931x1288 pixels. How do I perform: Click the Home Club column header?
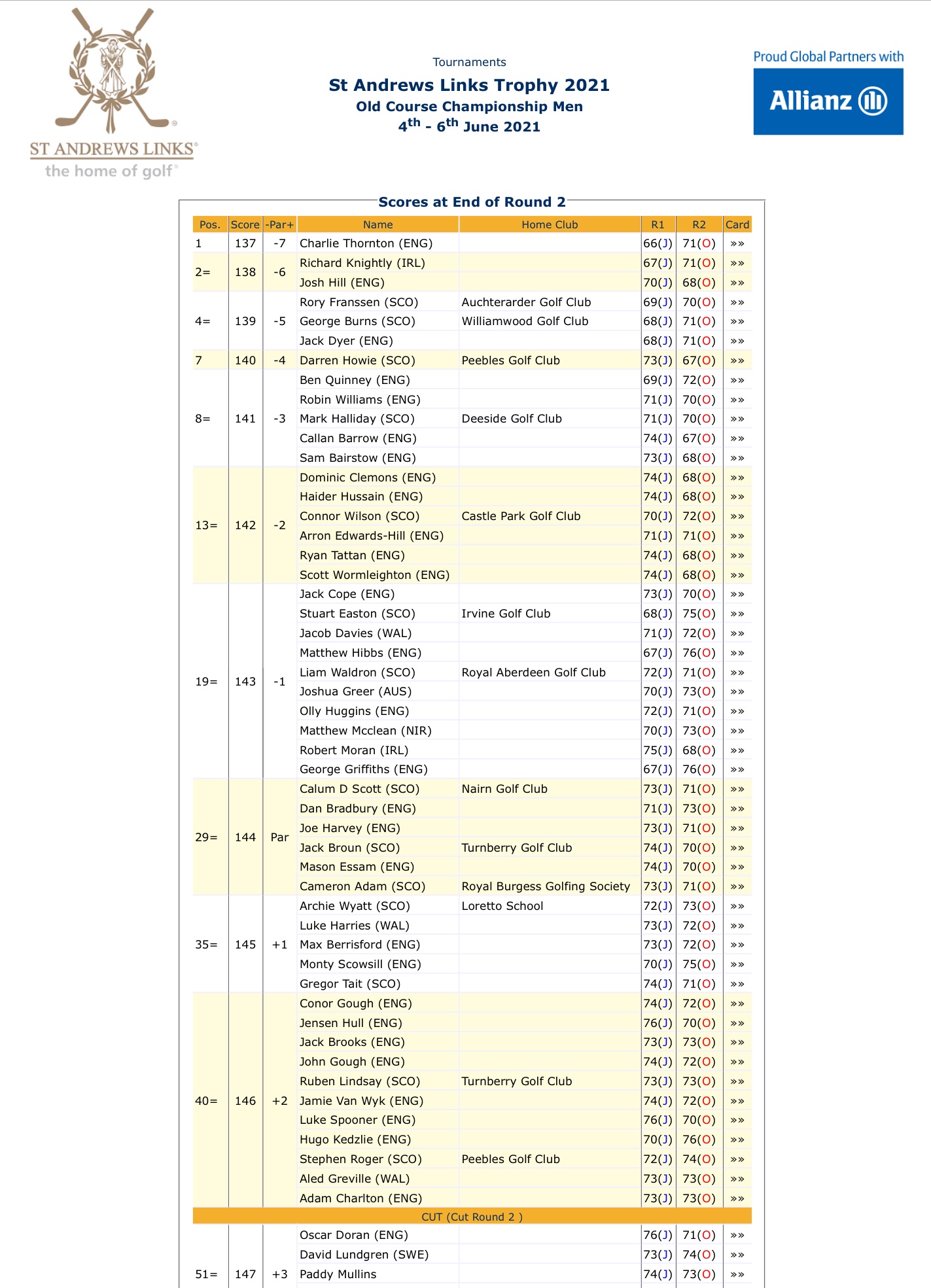point(550,224)
